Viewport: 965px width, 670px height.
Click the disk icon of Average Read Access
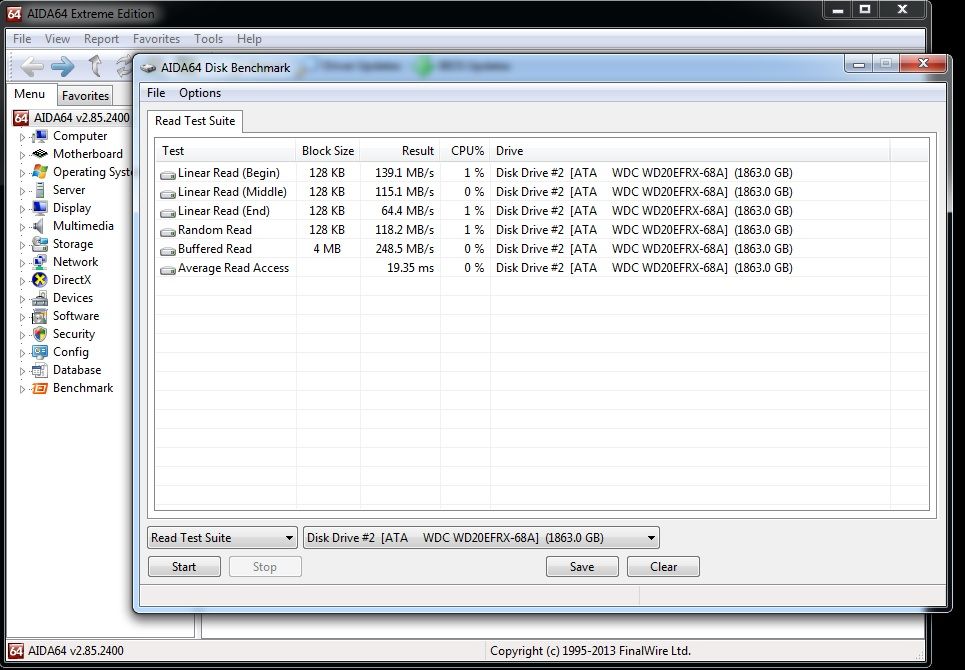[167, 269]
